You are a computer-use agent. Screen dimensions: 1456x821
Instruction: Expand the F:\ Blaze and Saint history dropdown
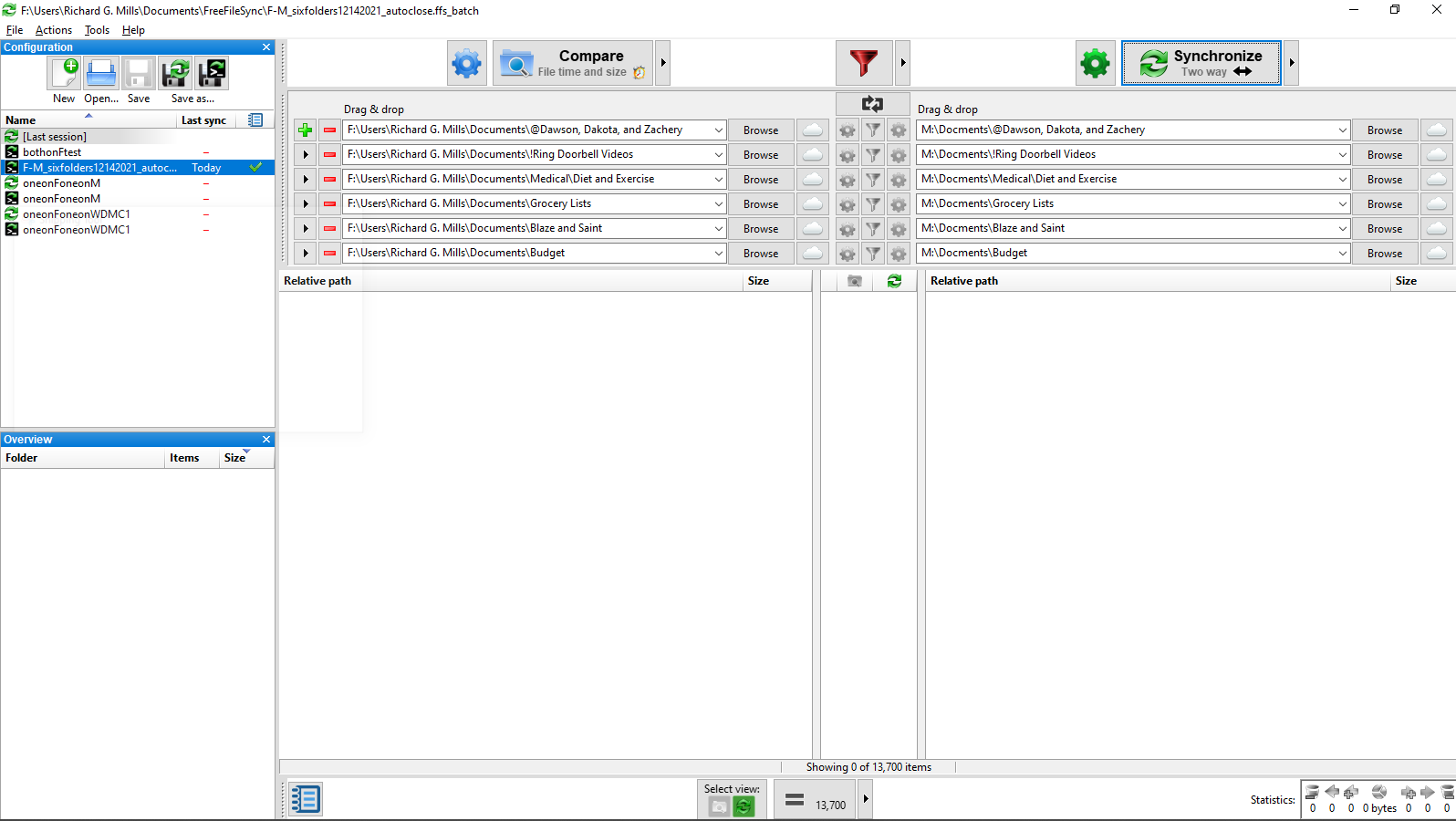pyautogui.click(x=719, y=229)
